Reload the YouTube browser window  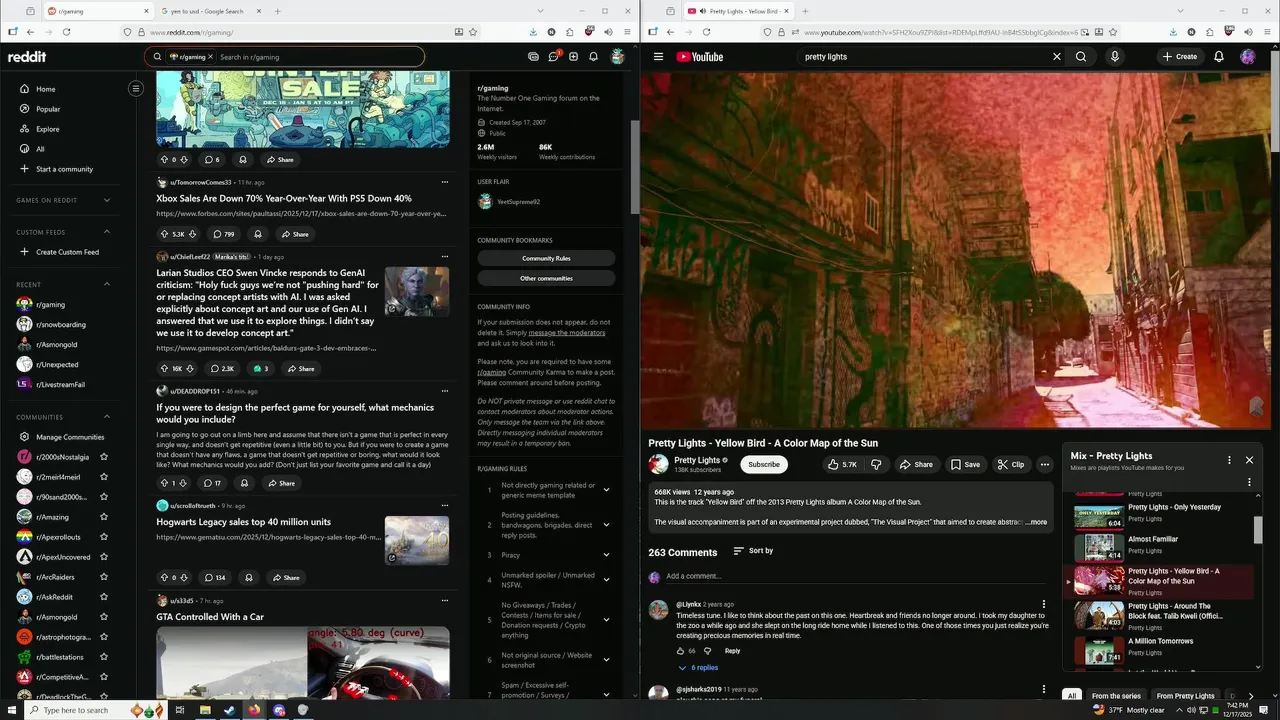coord(706,32)
